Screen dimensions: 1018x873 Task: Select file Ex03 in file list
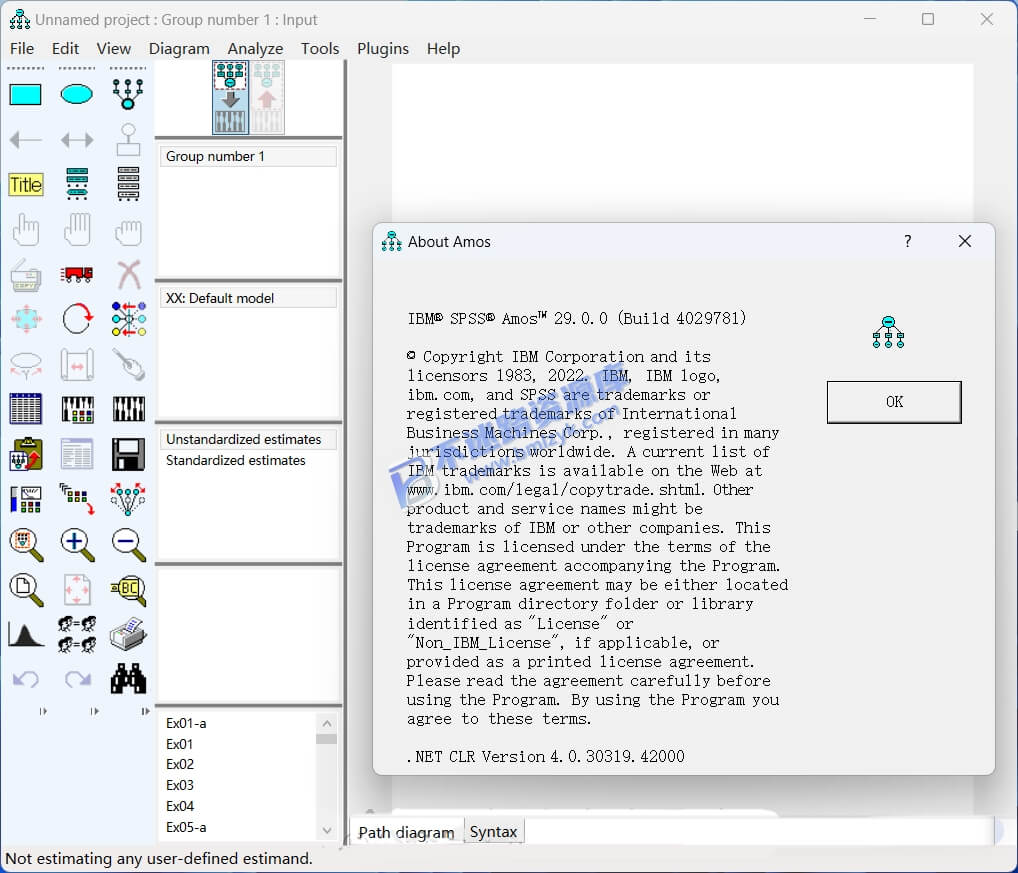click(180, 785)
